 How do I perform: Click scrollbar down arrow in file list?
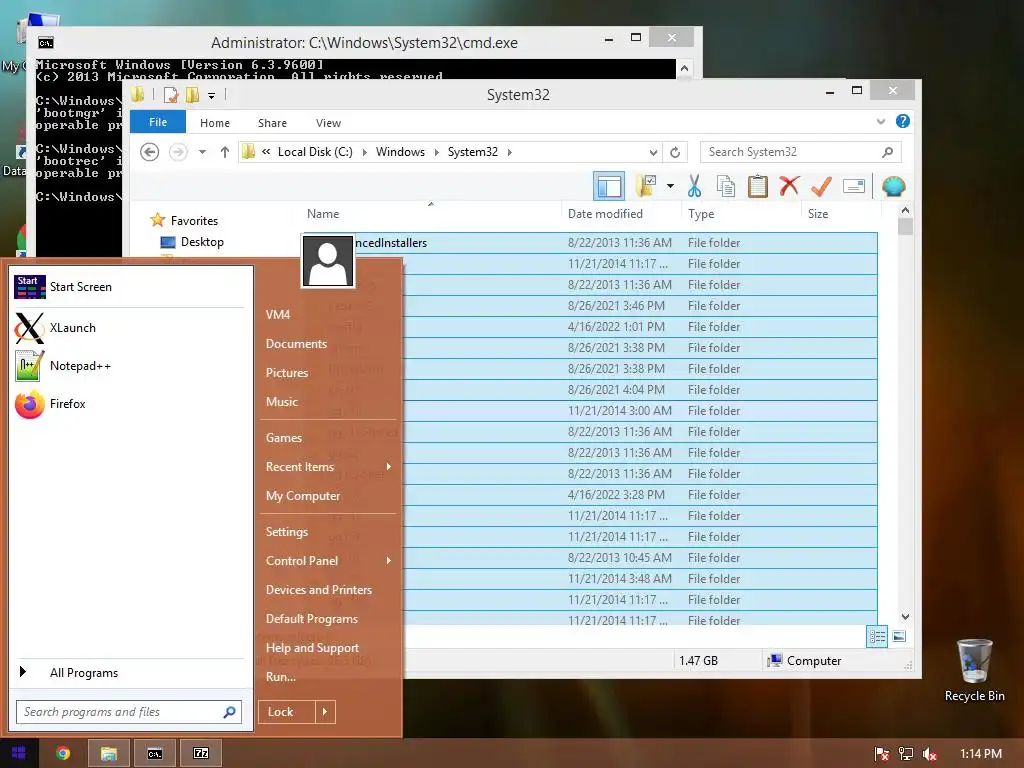click(905, 616)
